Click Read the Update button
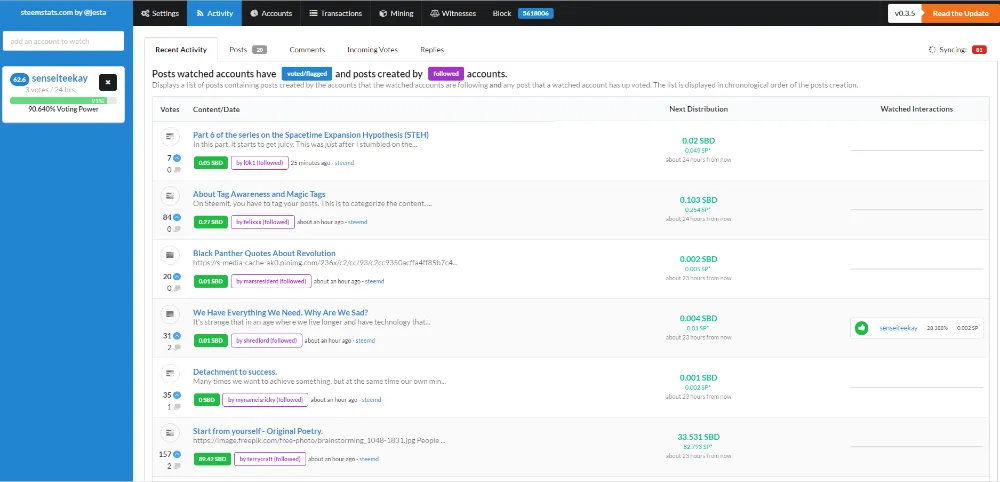This screenshot has width=1000, height=482. [960, 13]
